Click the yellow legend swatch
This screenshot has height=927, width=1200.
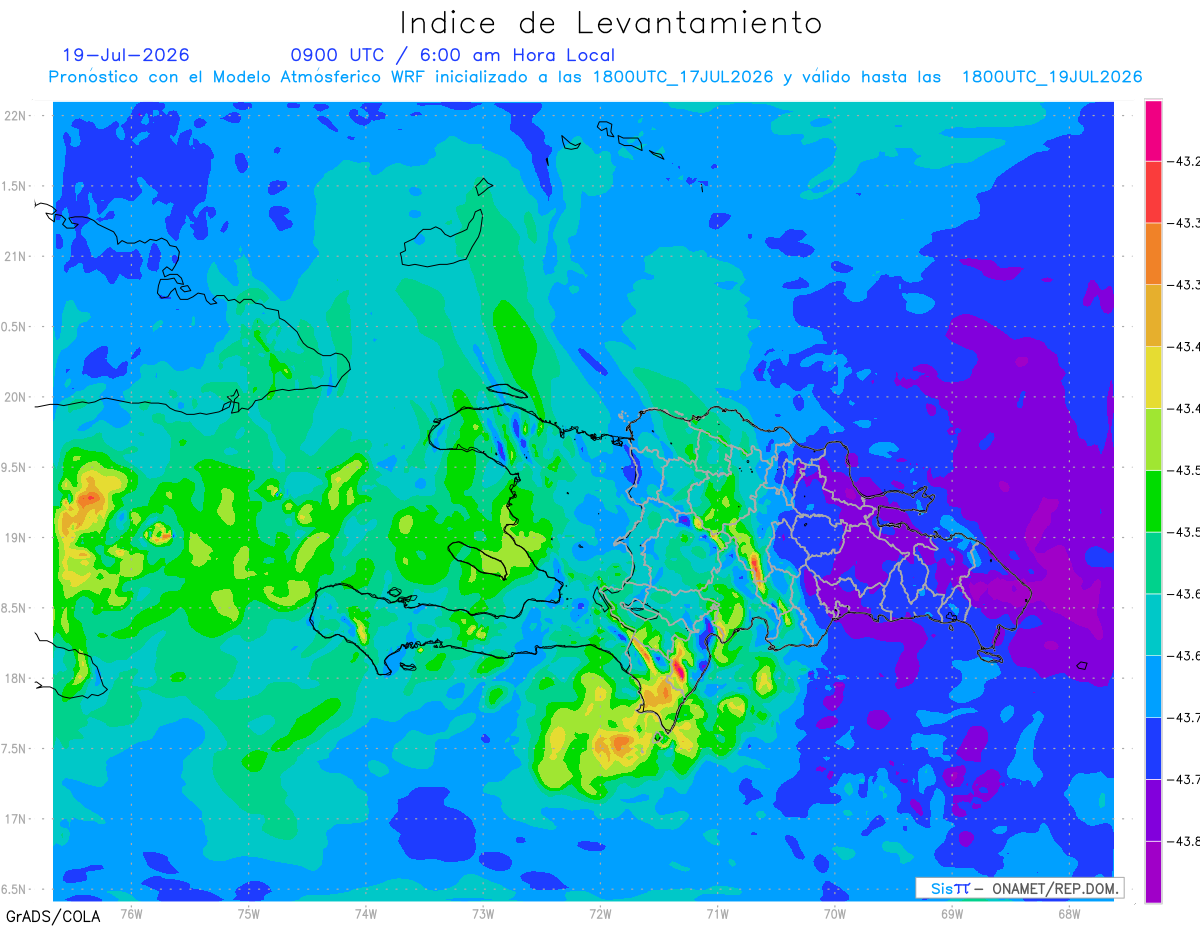[x=1153, y=377]
